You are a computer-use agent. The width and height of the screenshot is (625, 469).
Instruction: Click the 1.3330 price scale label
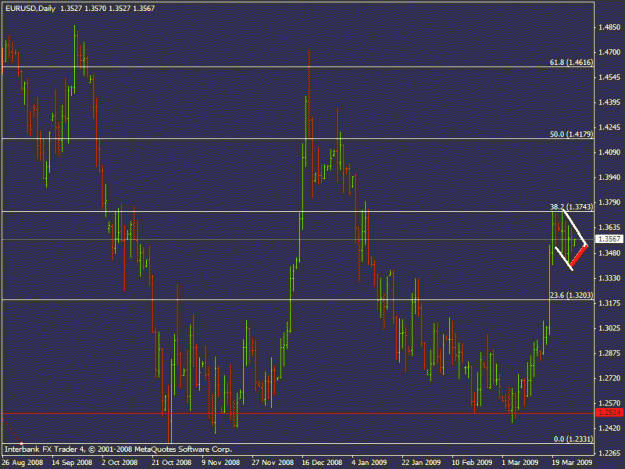click(609, 278)
